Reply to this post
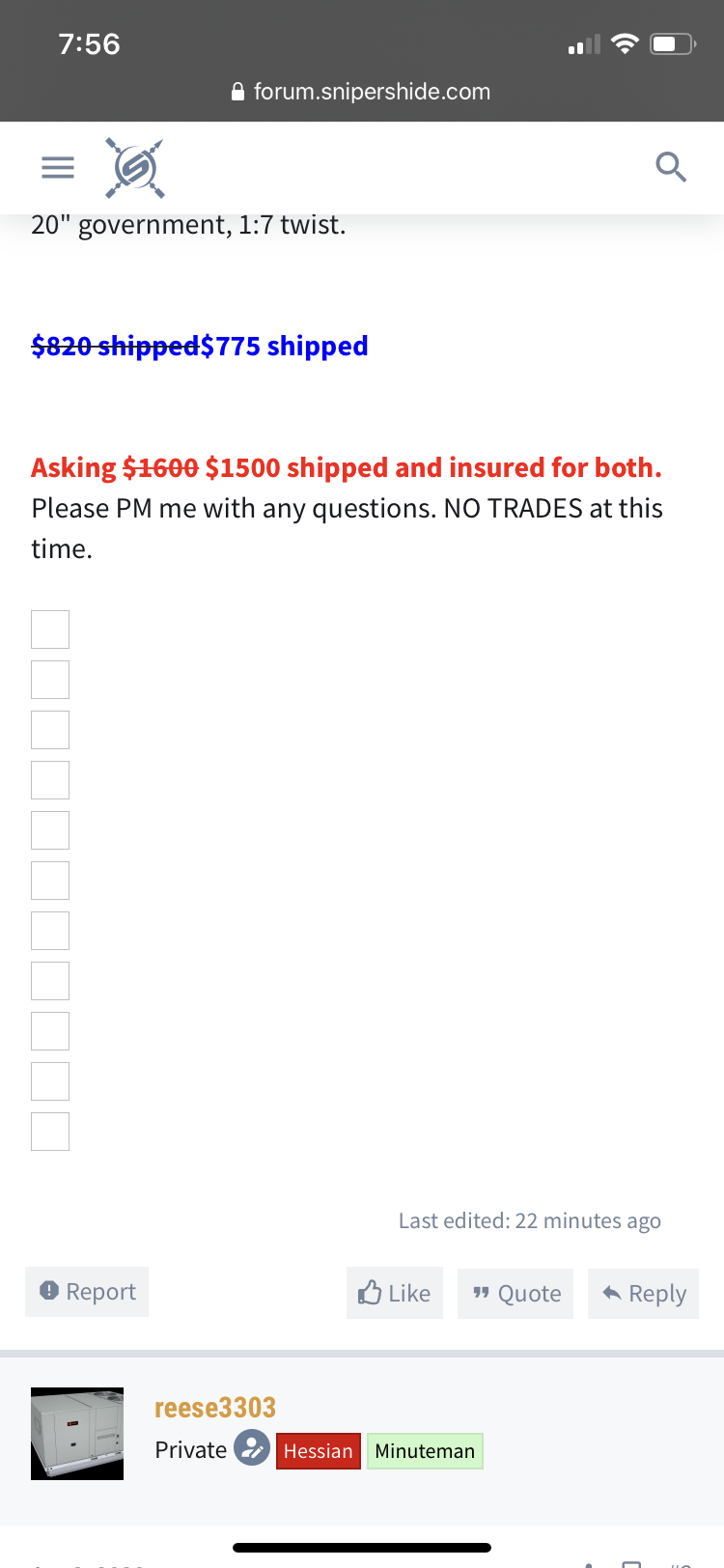724x1568 pixels. point(643,1294)
